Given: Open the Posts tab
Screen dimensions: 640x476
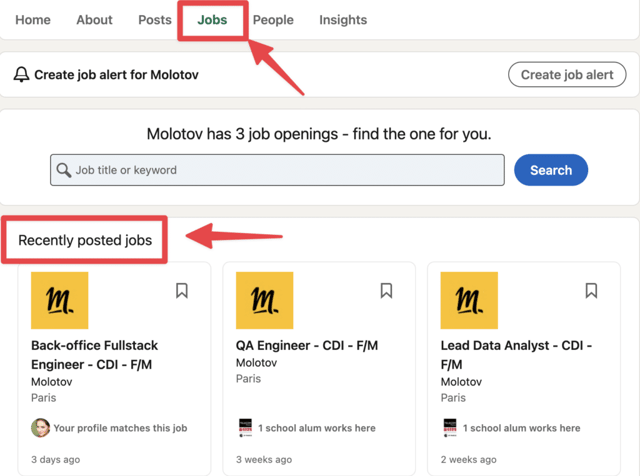Looking at the screenshot, I should 155,20.
